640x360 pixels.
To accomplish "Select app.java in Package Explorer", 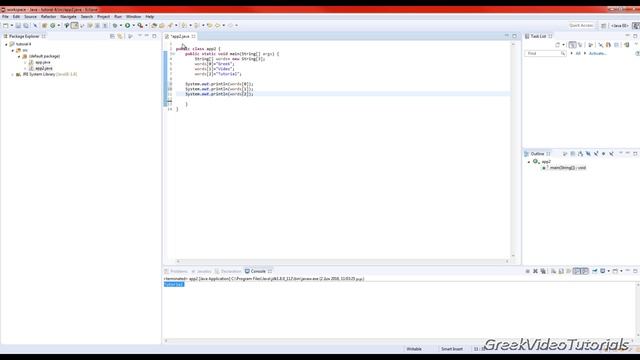I will 42,62.
